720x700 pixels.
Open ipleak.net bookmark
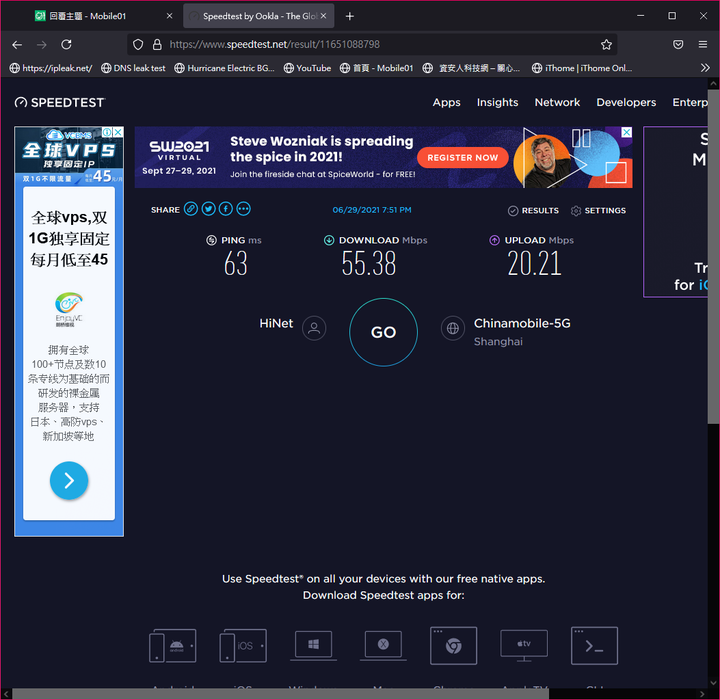51,68
